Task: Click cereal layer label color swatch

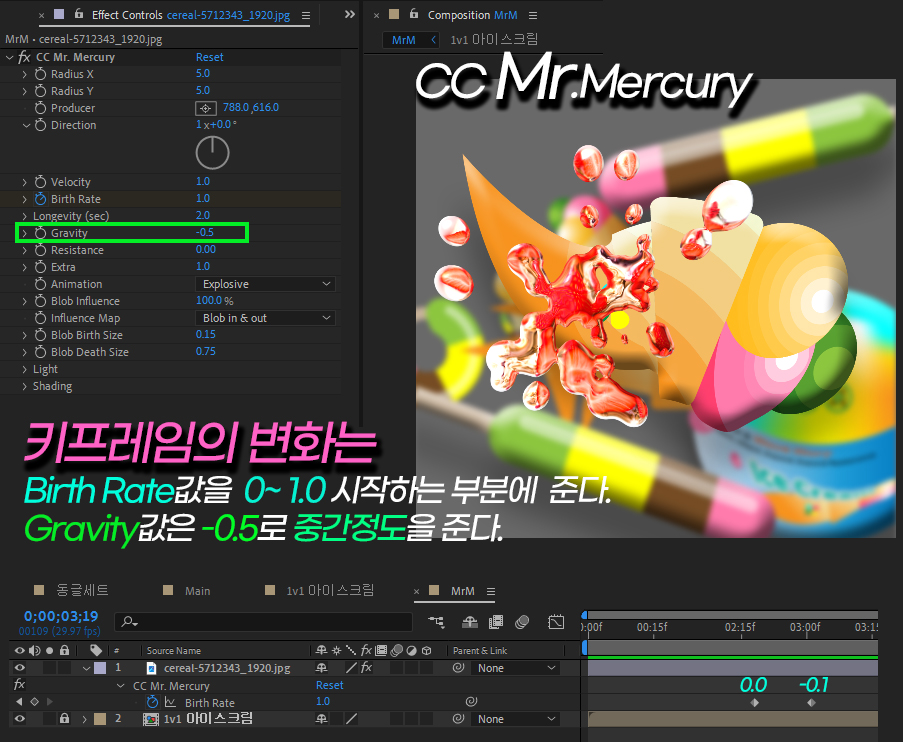Action: pos(100,668)
